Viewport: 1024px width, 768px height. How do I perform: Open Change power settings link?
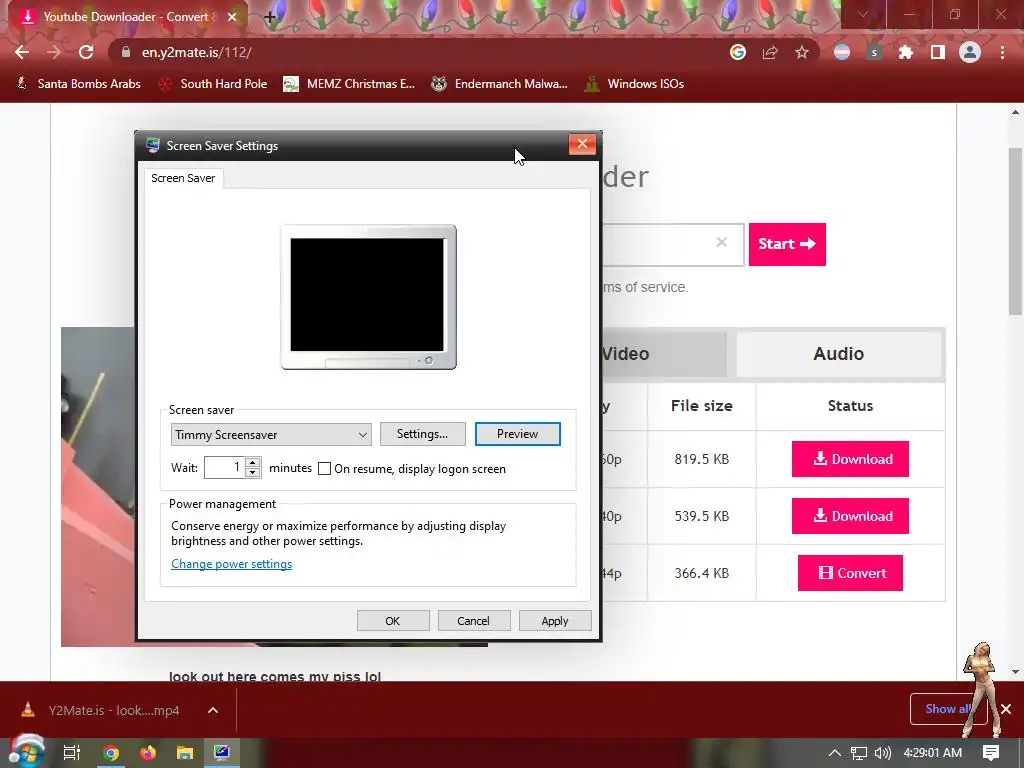231,564
